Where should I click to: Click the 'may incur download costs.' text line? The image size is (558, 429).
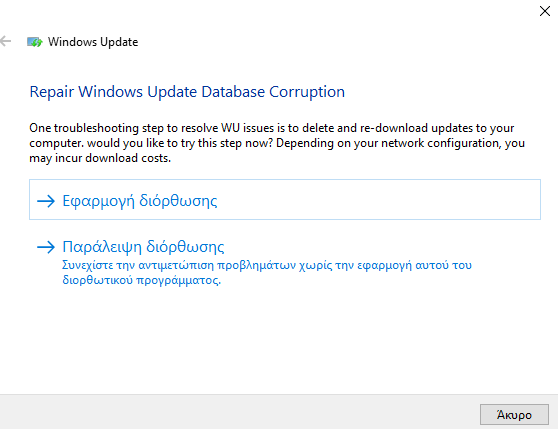pyautogui.click(x=100, y=158)
